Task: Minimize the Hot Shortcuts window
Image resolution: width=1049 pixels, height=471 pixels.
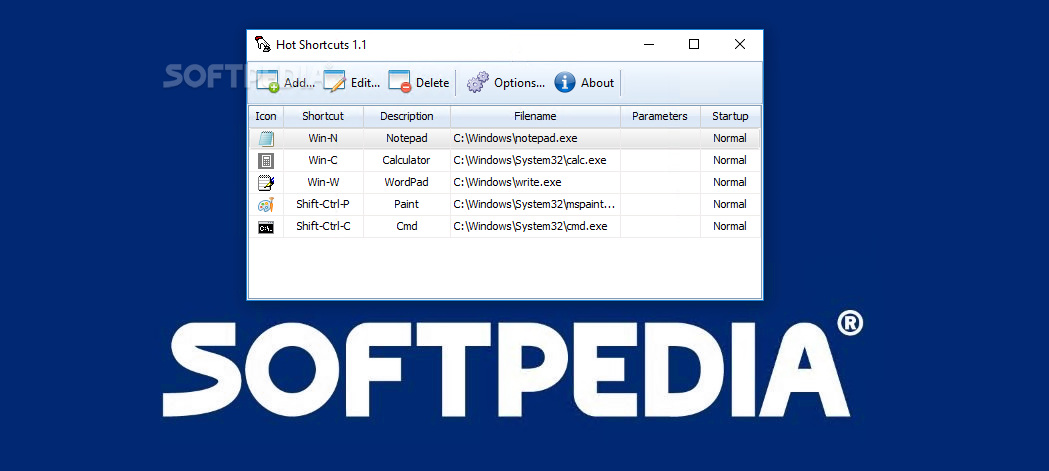Action: click(649, 45)
